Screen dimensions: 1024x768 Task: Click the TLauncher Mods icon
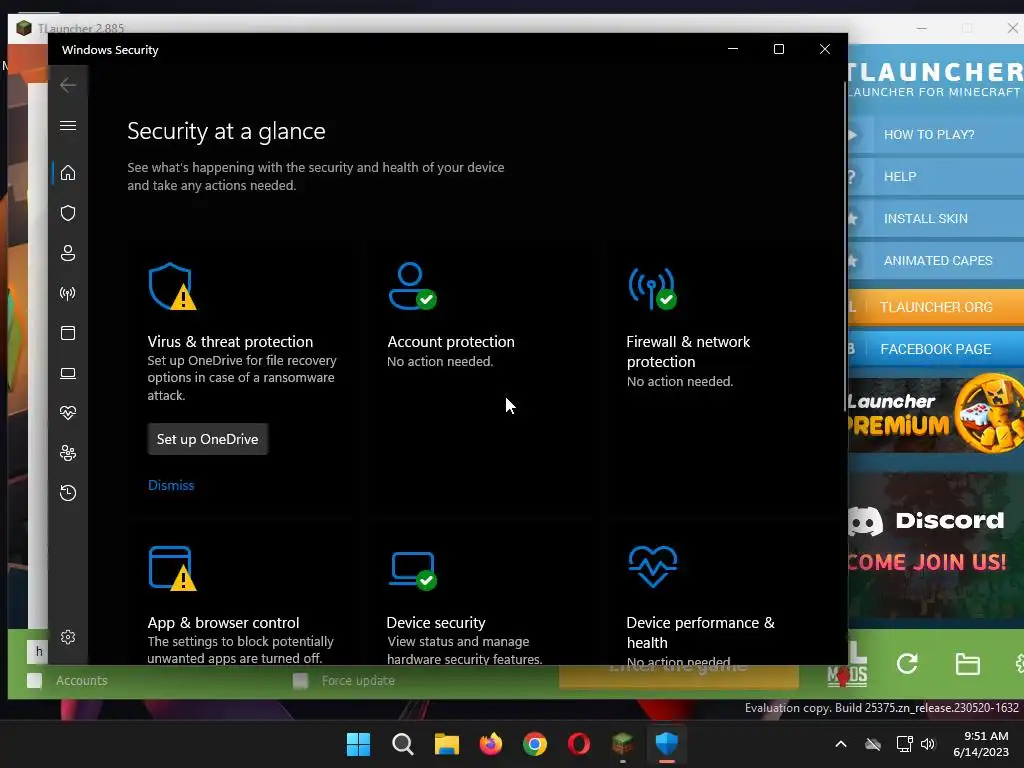pyautogui.click(x=848, y=666)
